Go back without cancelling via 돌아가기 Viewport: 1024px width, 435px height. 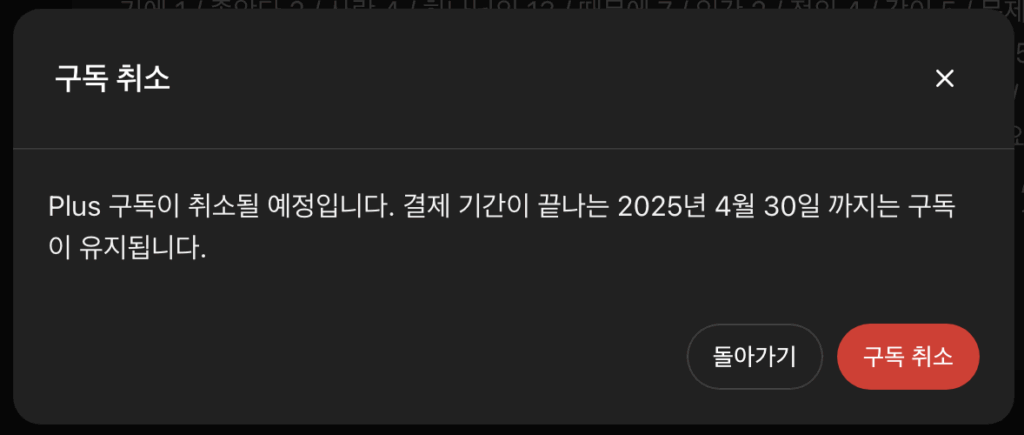pos(754,357)
